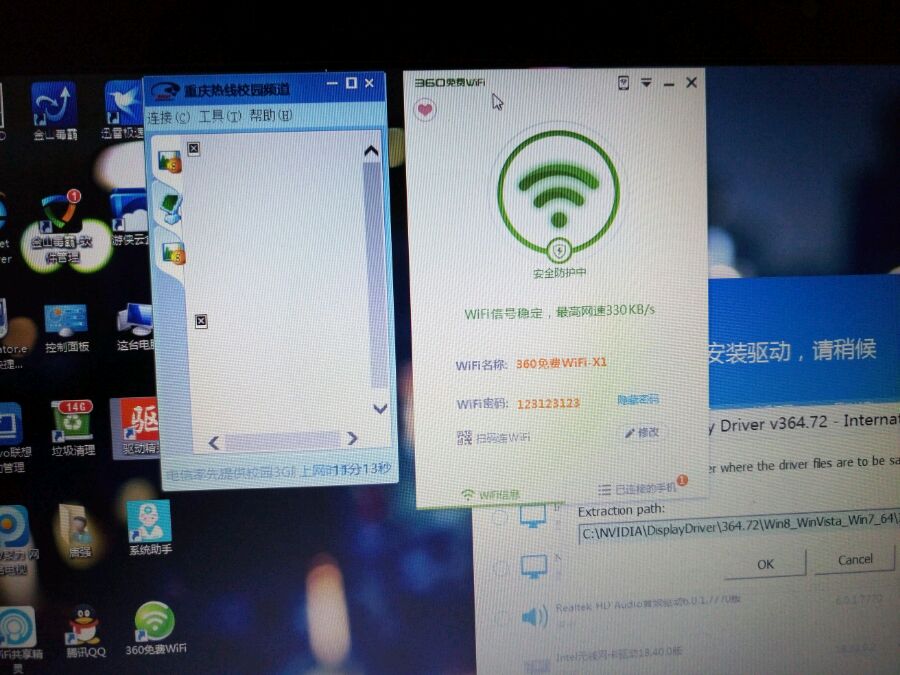Open the 唐强 user folder icon

coord(79,532)
